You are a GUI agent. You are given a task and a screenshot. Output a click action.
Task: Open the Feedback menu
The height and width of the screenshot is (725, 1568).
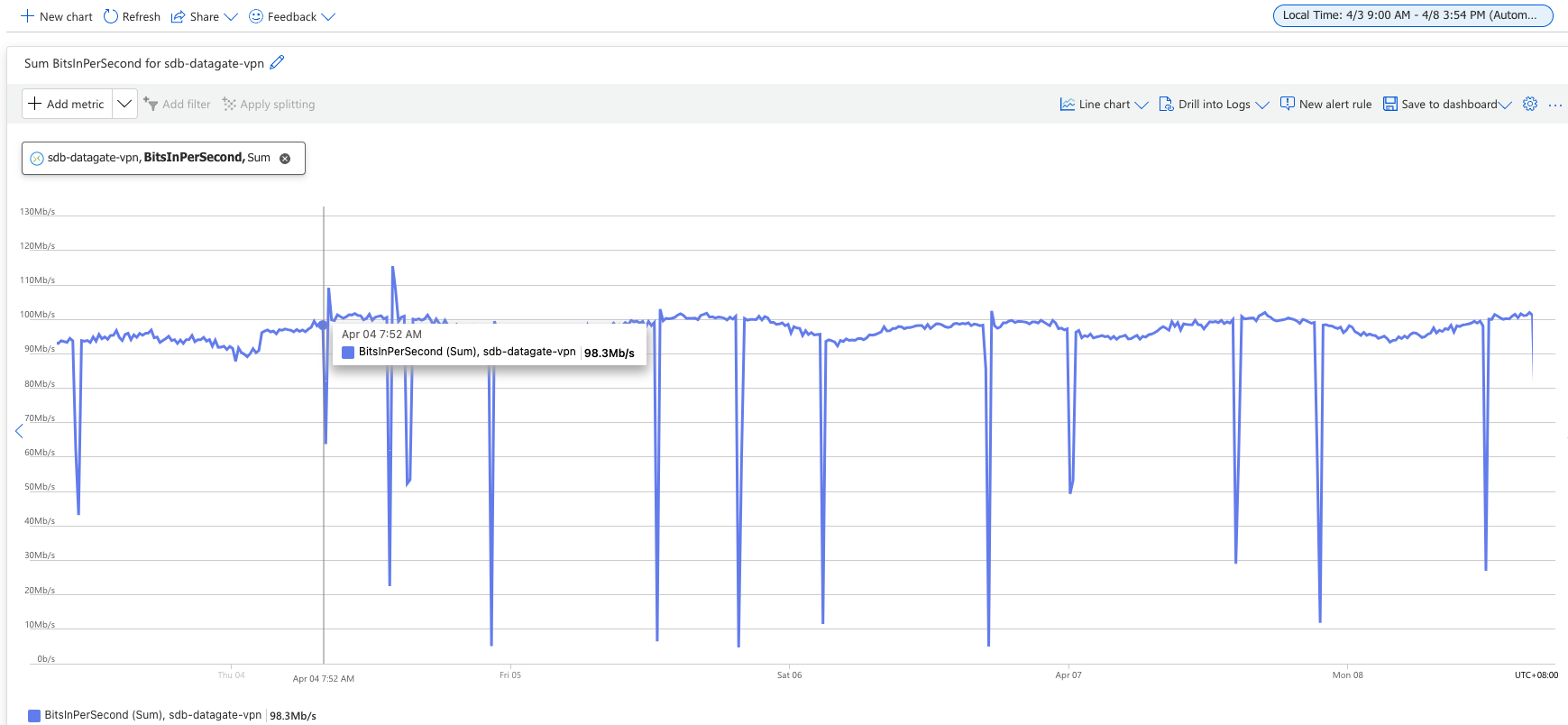coord(291,16)
